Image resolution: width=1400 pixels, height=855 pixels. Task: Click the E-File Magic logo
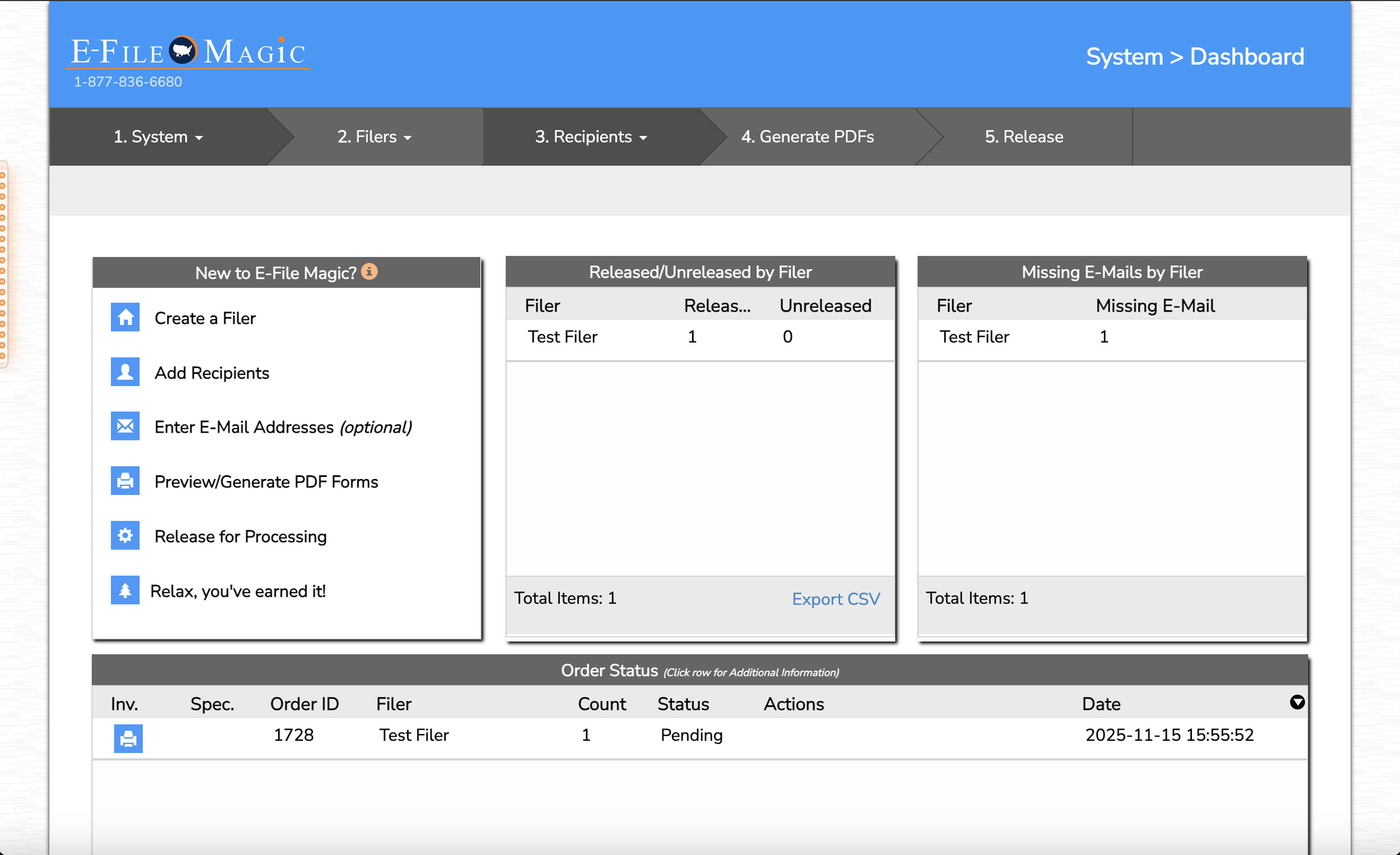click(x=188, y=52)
